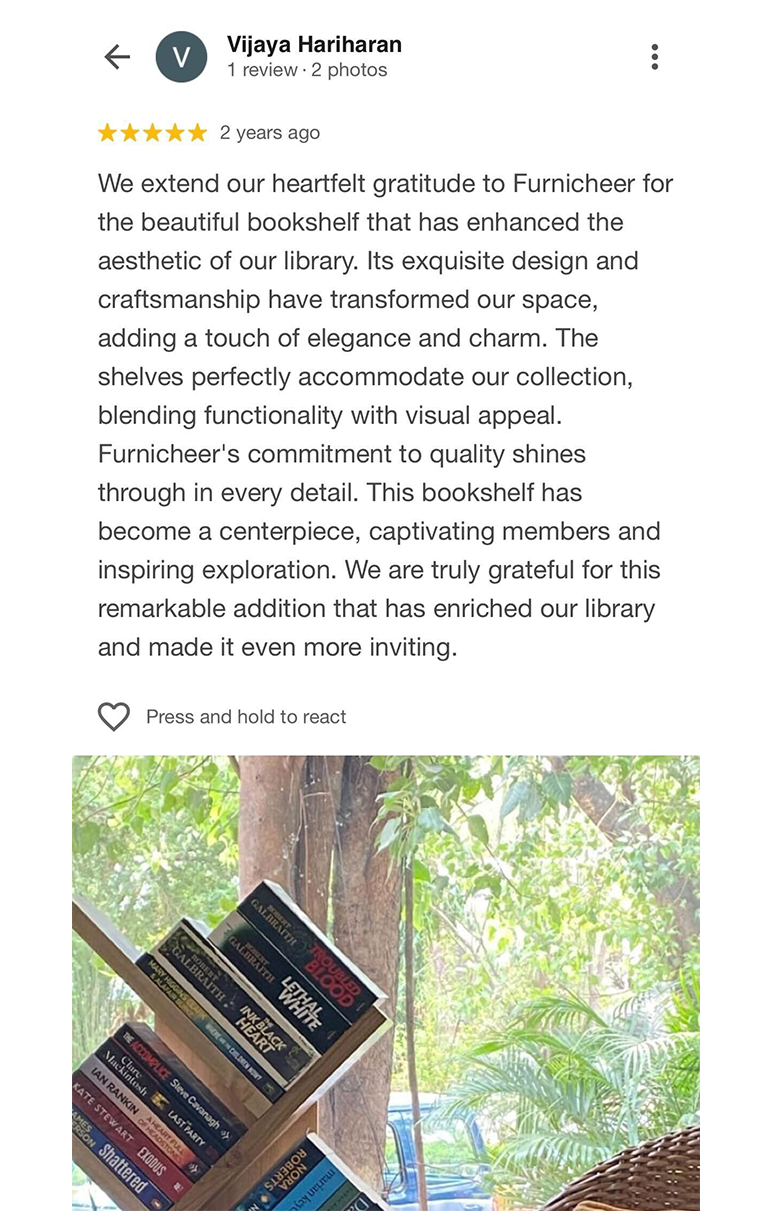Screen dimensions: 772x1220
Task: Click the first rating star
Action: click(107, 133)
